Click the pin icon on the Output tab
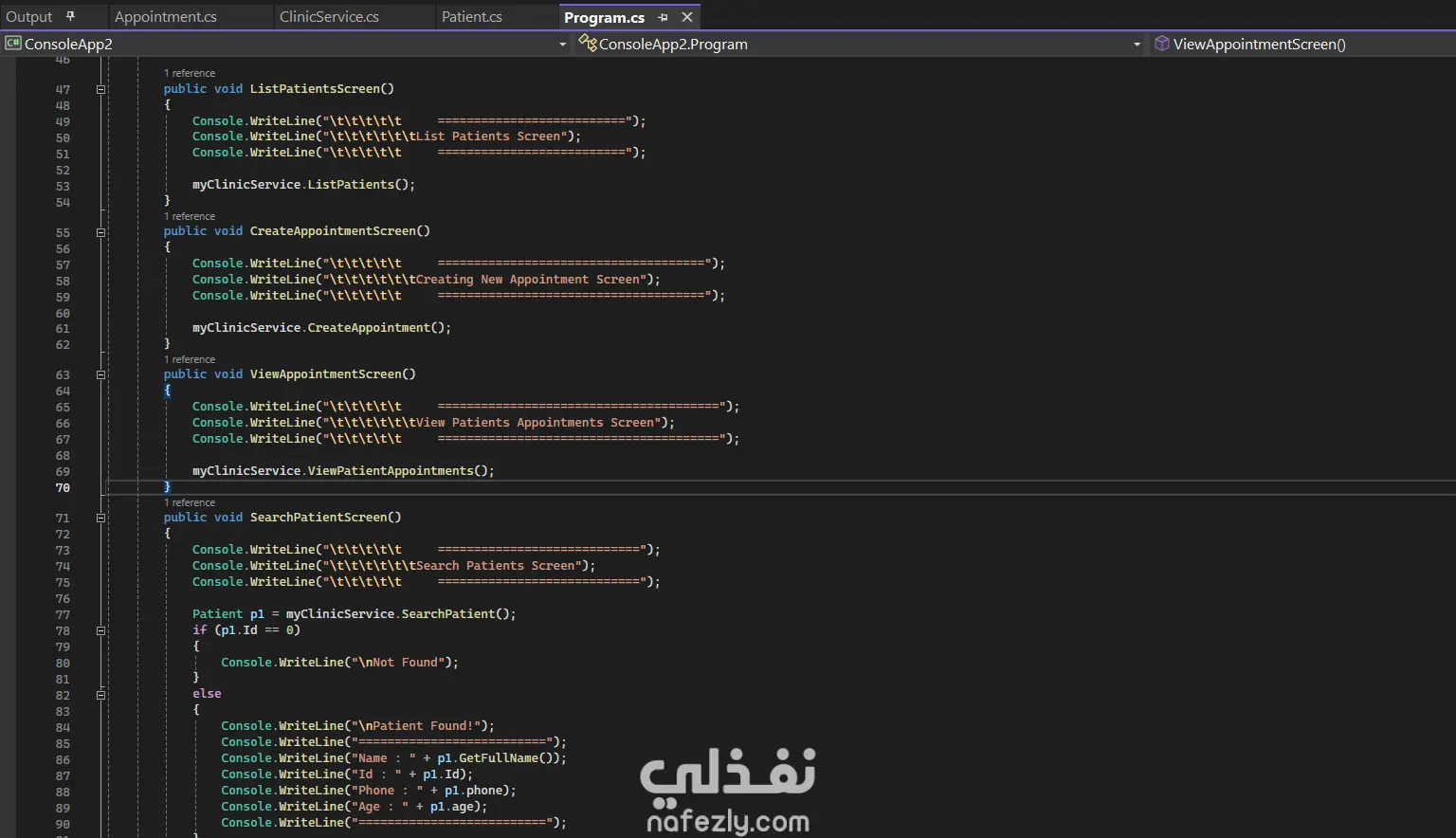This screenshot has width=1456, height=838. coord(70,16)
